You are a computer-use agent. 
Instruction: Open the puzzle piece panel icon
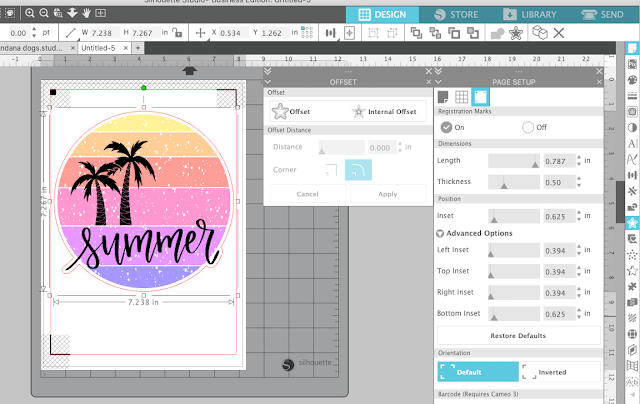click(x=632, y=286)
